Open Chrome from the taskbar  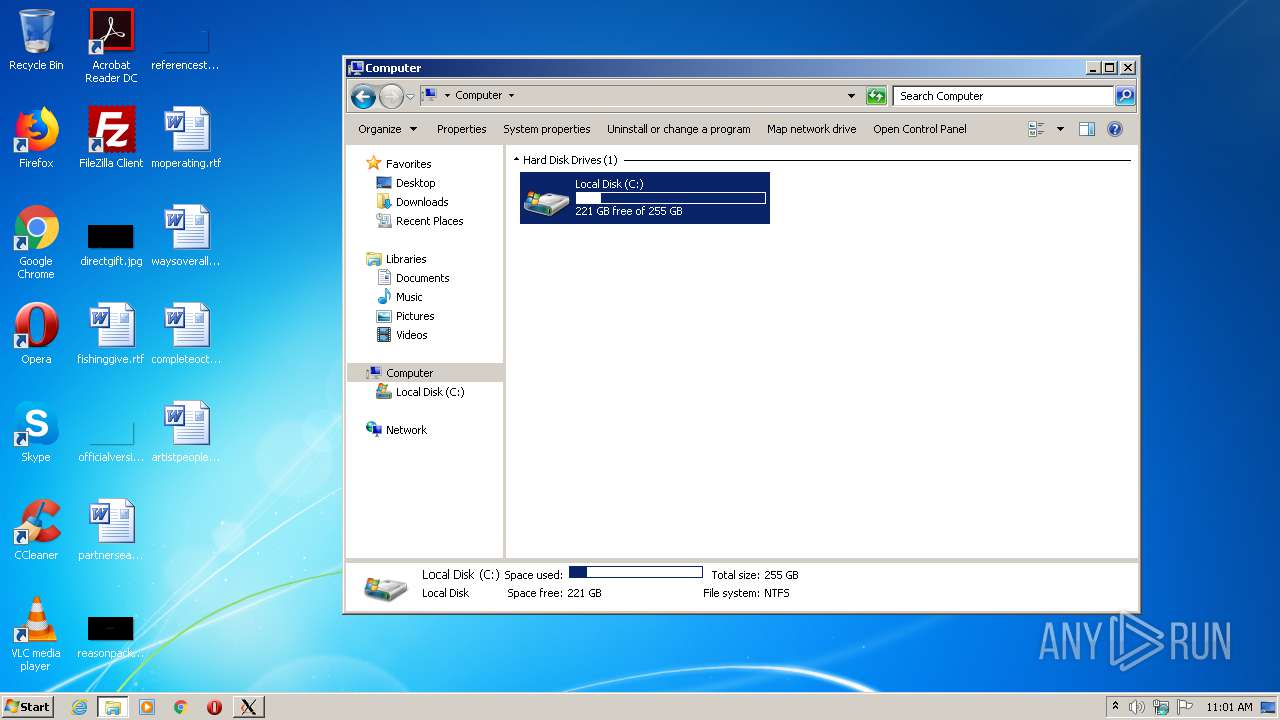tap(180, 707)
